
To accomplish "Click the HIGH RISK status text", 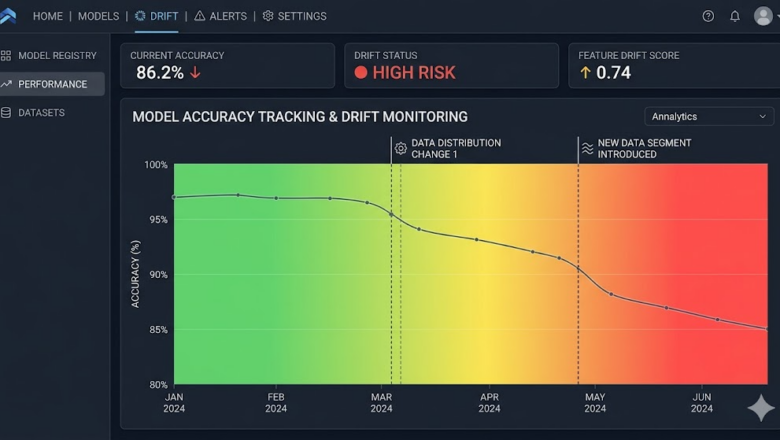I will pos(414,73).
